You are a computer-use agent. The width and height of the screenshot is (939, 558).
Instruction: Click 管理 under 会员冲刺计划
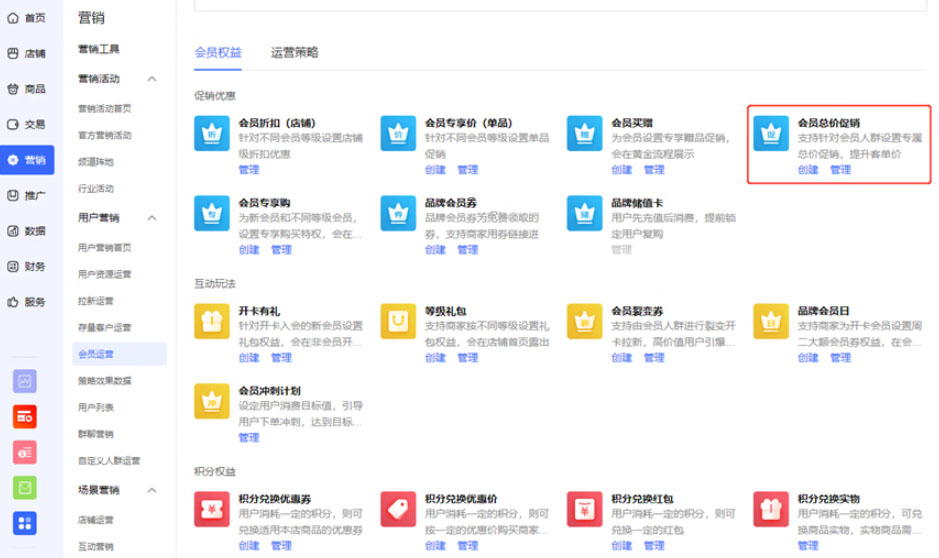pos(249,438)
